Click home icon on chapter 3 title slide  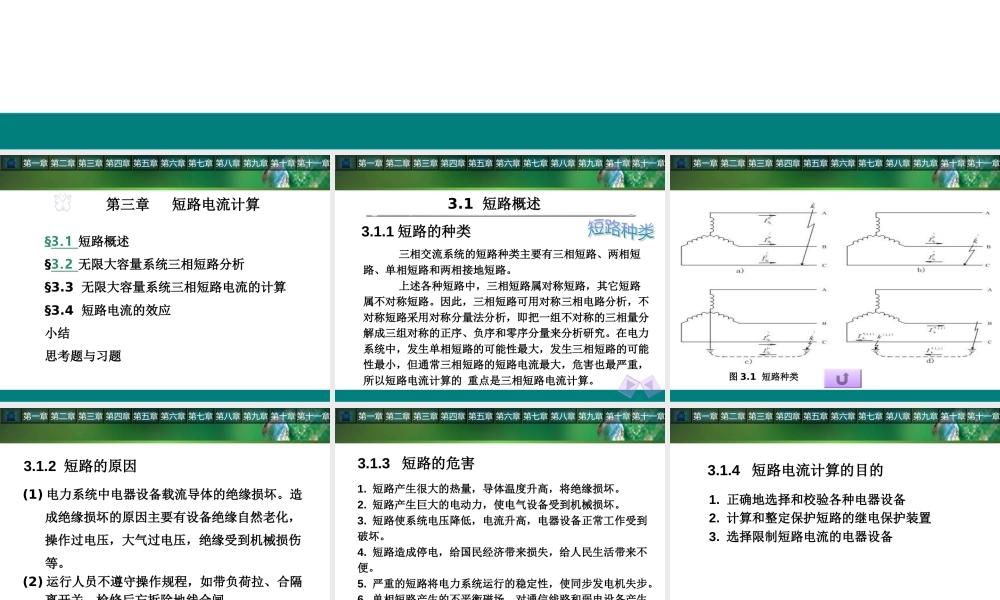click(10, 164)
